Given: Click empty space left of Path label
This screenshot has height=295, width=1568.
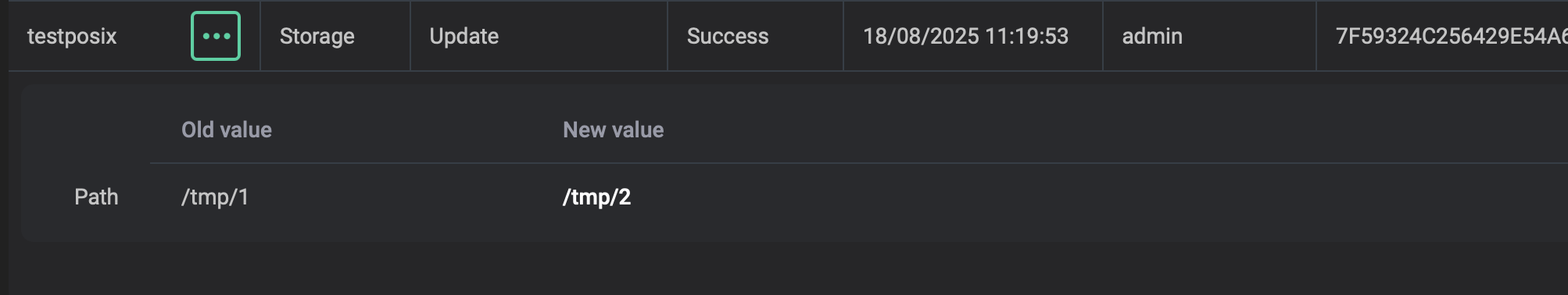Looking at the screenshot, I should pyautogui.click(x=47, y=197).
